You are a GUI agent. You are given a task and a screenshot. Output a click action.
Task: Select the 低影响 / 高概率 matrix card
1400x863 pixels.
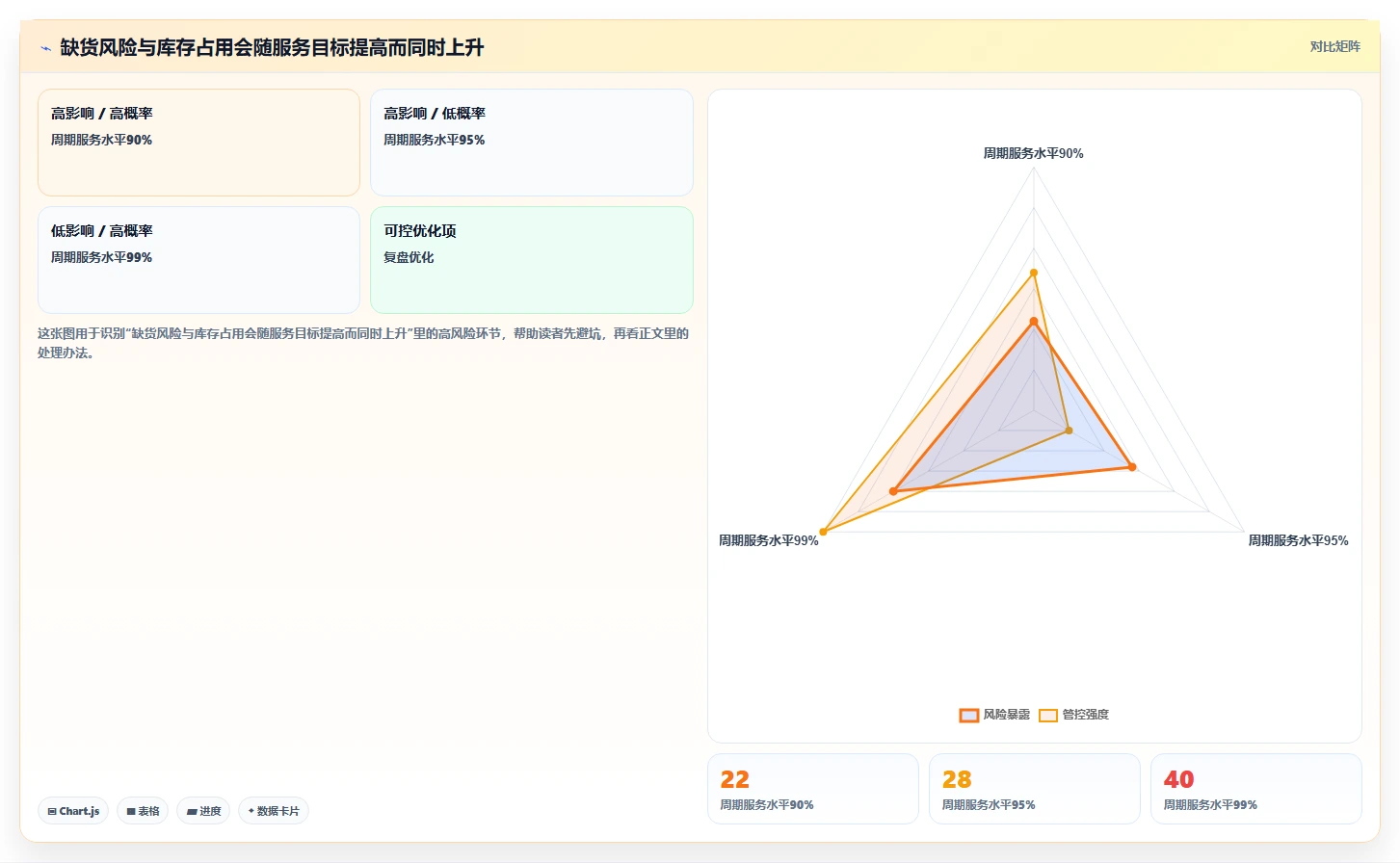tap(198, 260)
